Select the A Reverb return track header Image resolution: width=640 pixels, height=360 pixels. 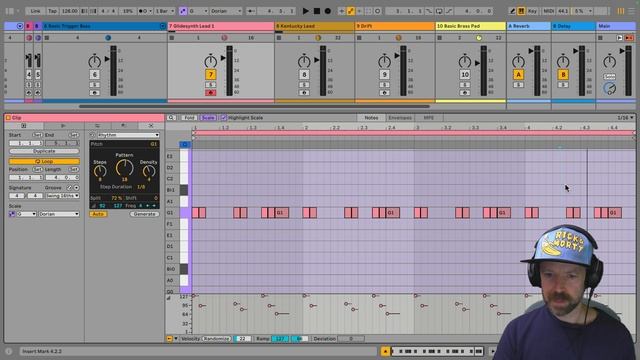529,26
